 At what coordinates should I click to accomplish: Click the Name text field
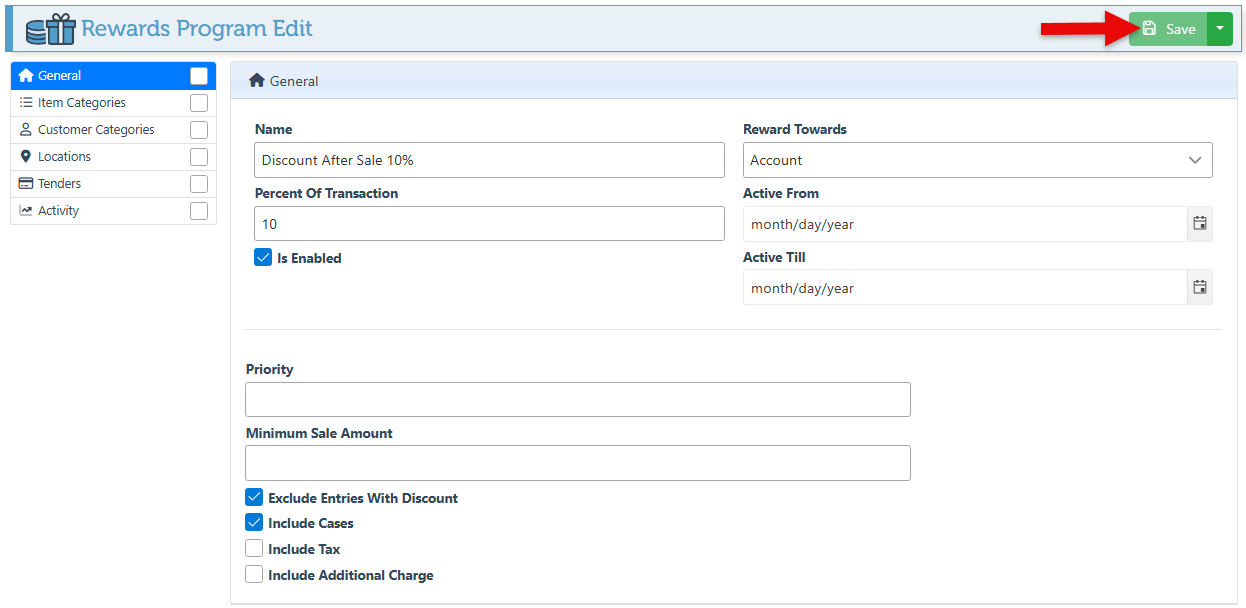coord(489,160)
